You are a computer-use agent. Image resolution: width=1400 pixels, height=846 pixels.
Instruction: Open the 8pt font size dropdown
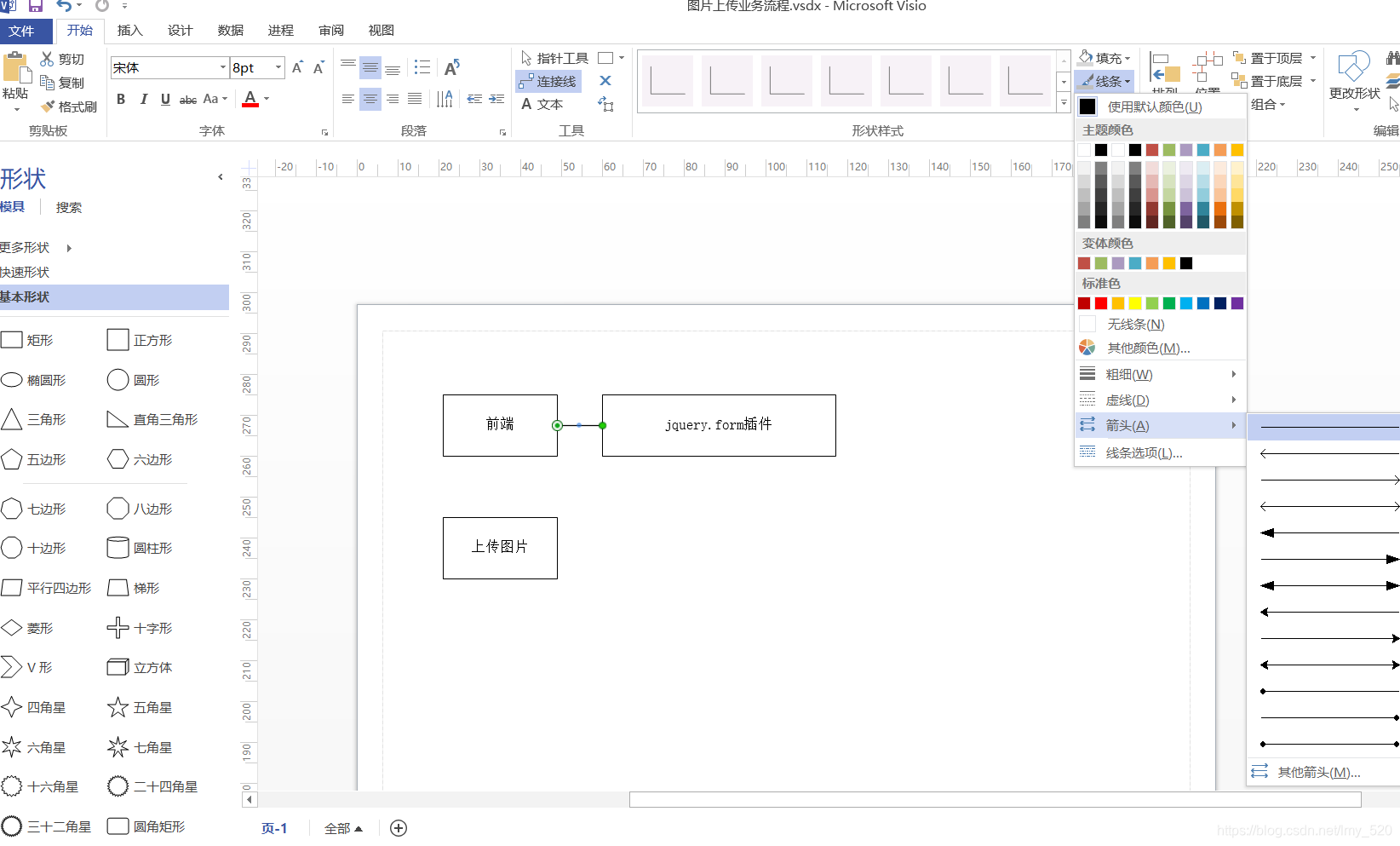pos(278,67)
